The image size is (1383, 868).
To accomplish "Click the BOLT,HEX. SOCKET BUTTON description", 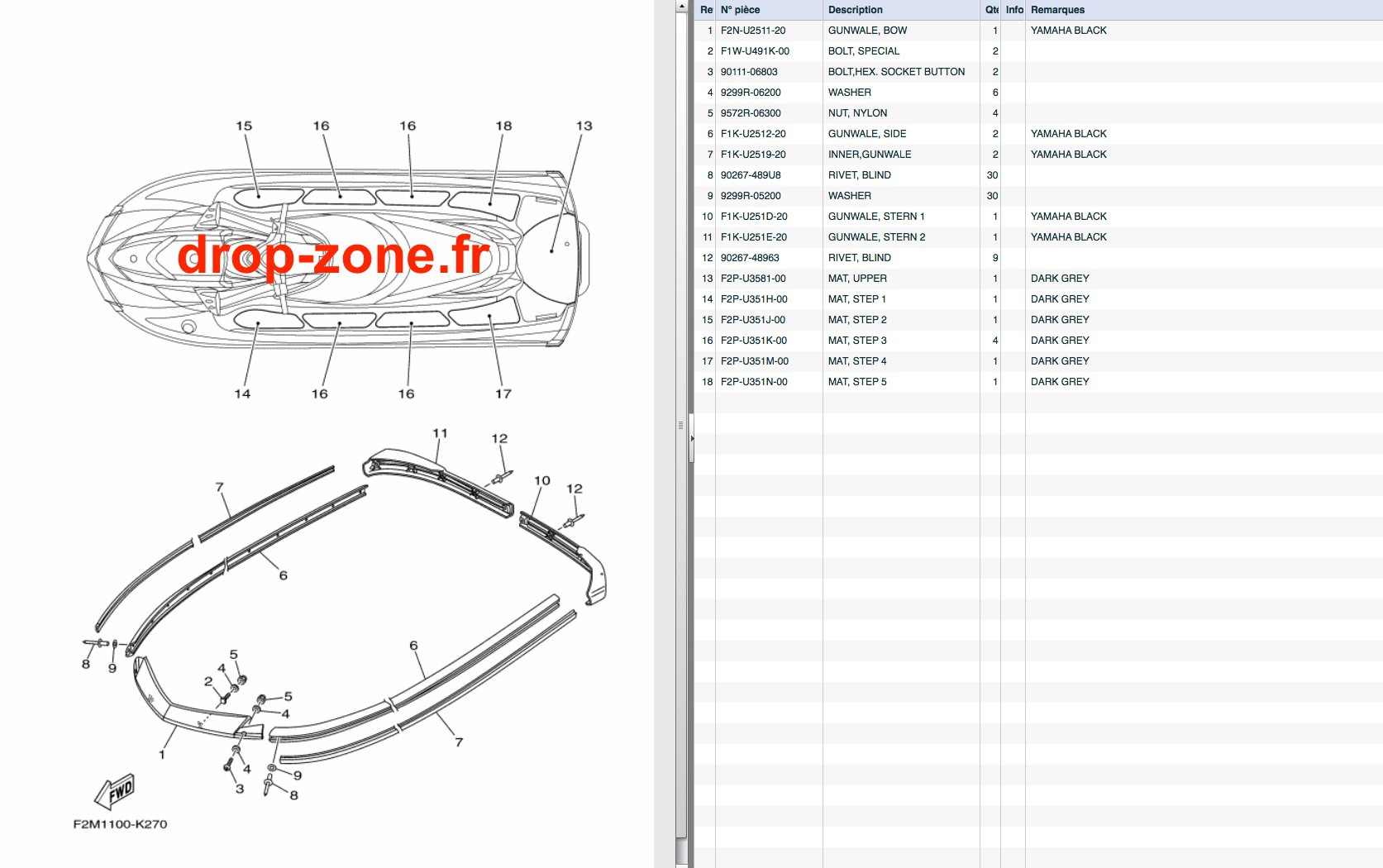I will (x=896, y=72).
